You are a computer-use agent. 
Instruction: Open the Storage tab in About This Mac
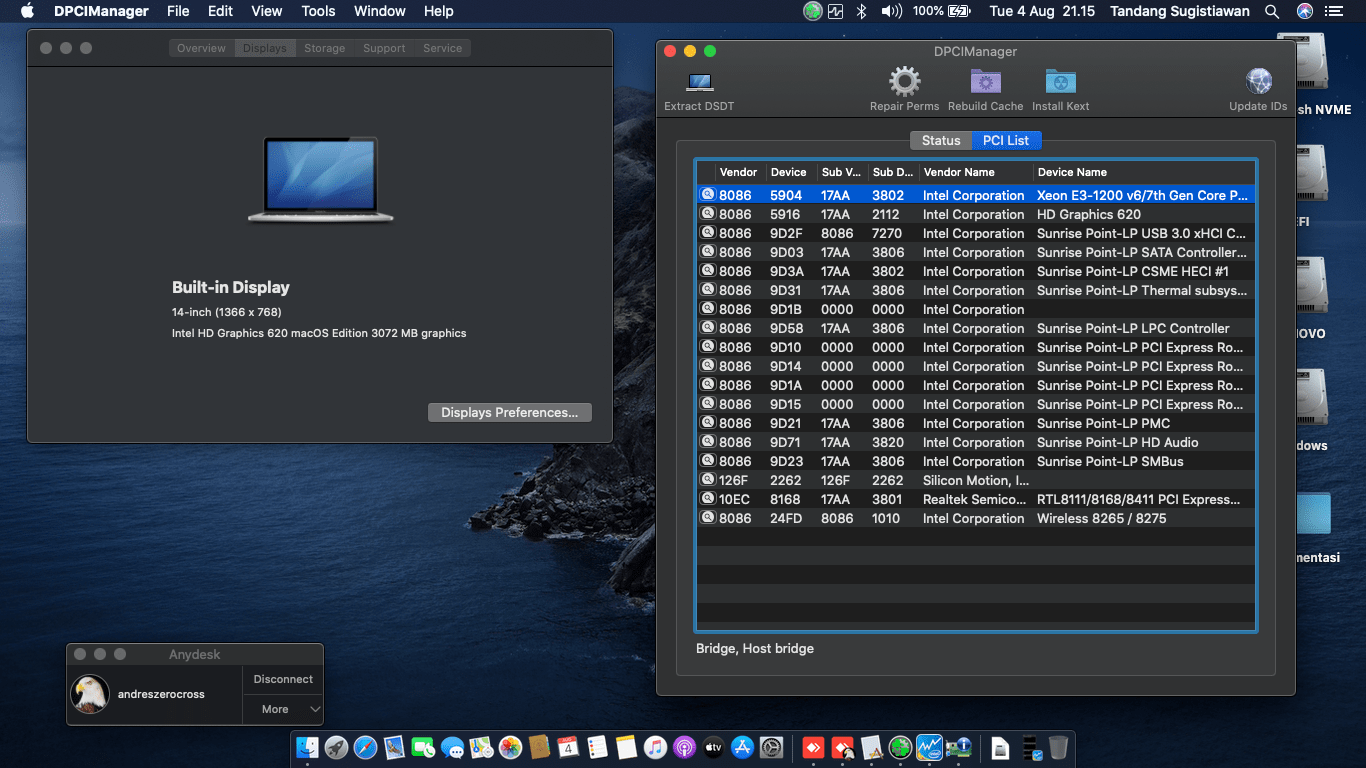pos(325,48)
